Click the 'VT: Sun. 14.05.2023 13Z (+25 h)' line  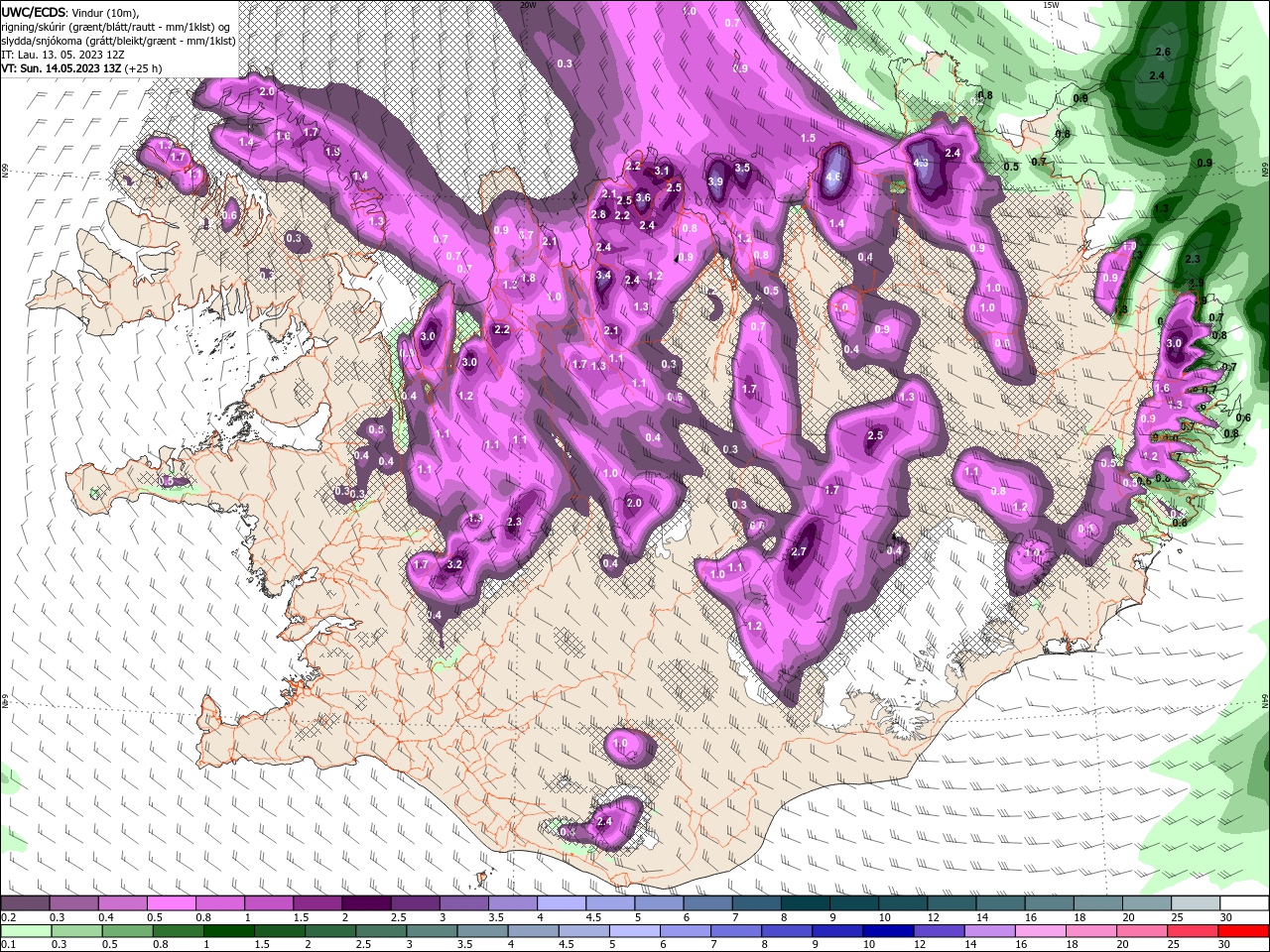[81, 68]
